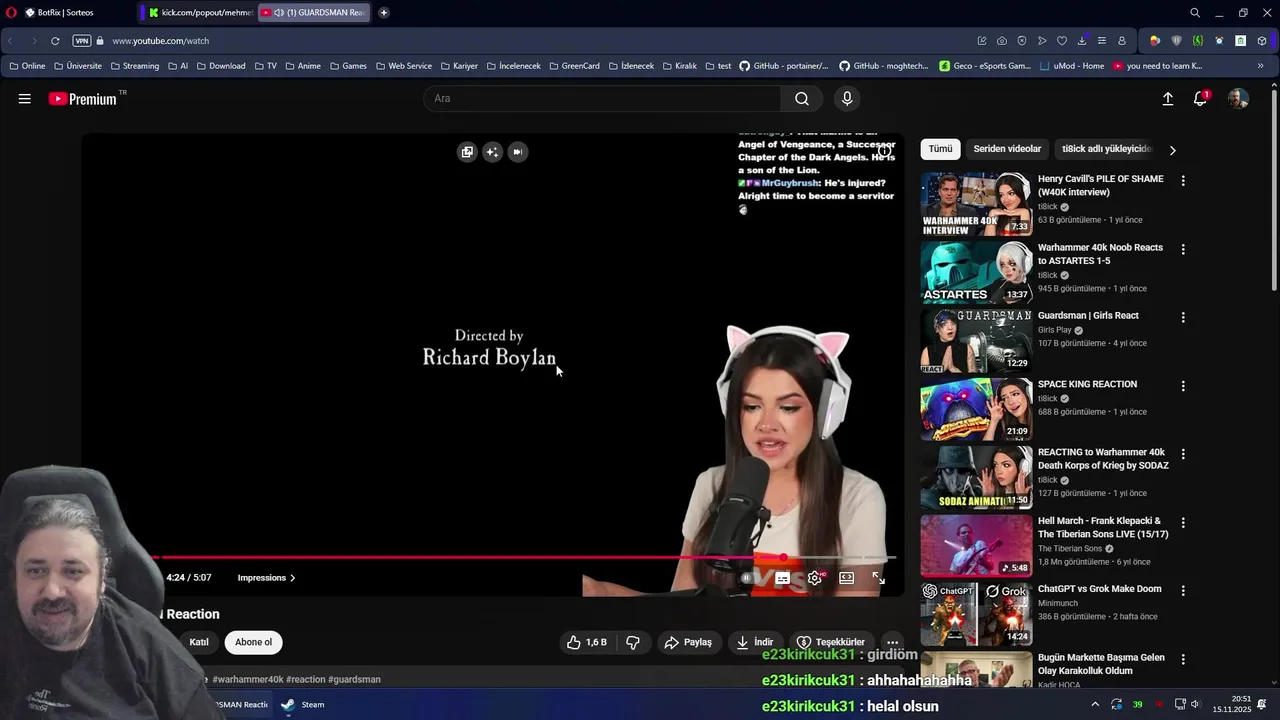The image size is (1280, 720).
Task: Open the extensions cube icon
Action: 1262,41
